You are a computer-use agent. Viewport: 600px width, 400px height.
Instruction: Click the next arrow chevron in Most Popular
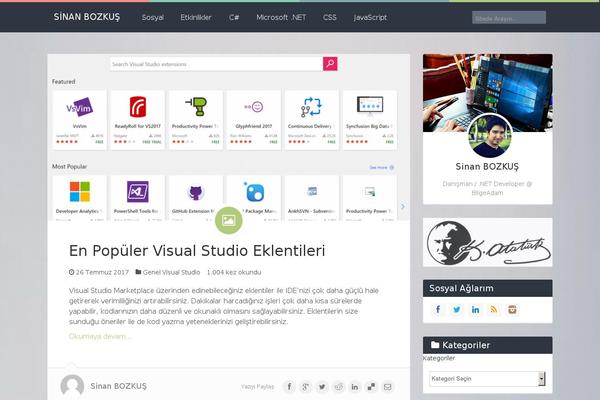[x=403, y=206]
